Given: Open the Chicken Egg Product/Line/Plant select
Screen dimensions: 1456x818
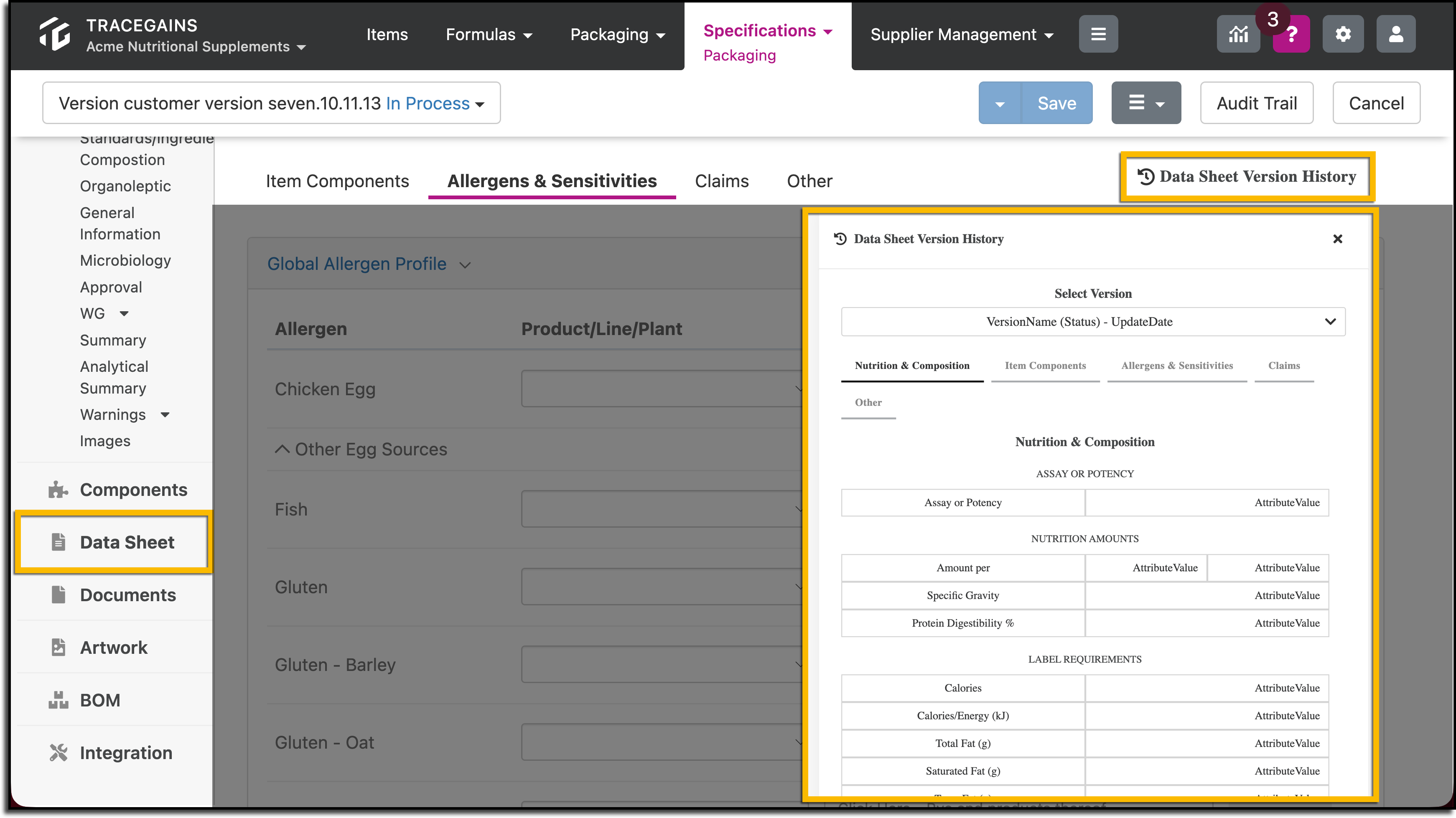Looking at the screenshot, I should 661,389.
